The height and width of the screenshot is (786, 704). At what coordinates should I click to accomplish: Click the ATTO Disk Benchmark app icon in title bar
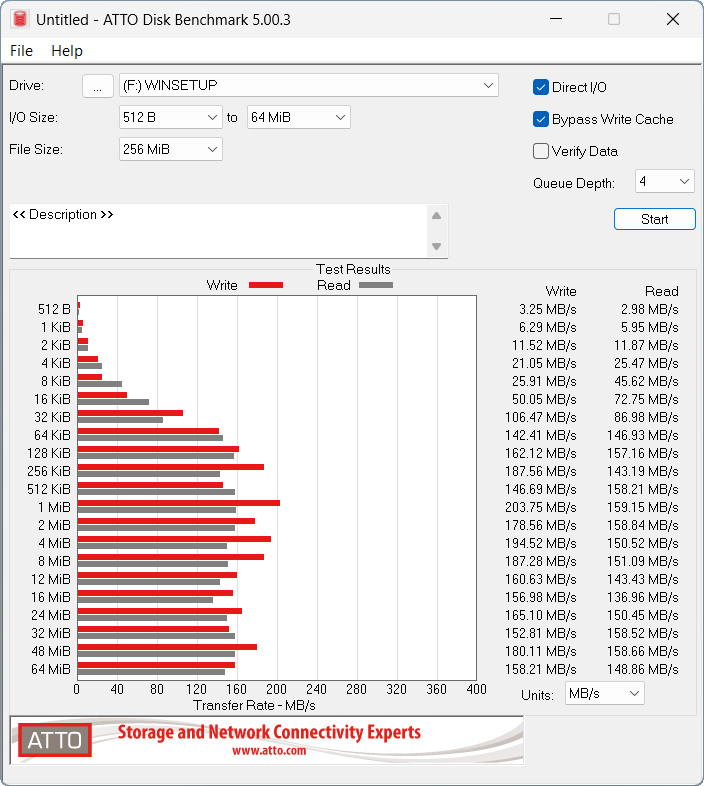20,19
